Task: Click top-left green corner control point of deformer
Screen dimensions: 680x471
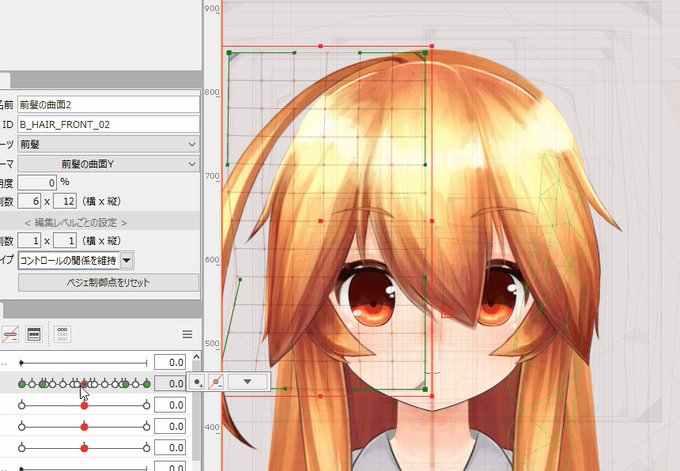Action: [229, 53]
